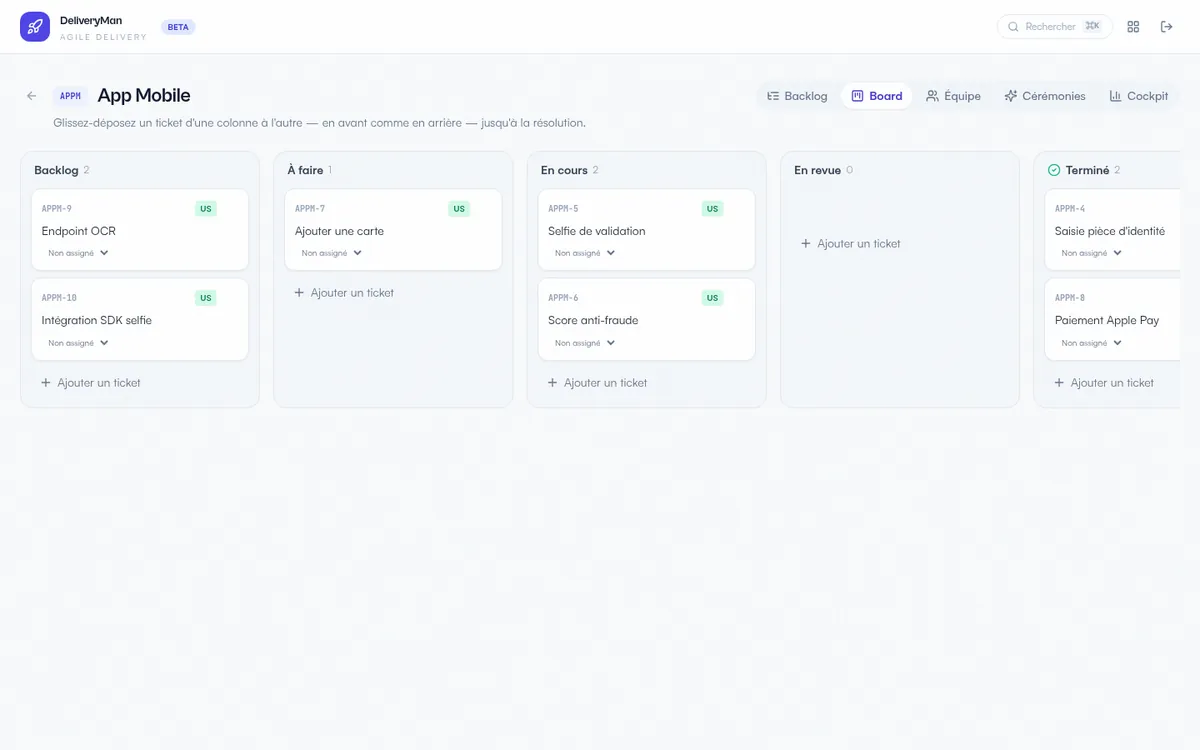The height and width of the screenshot is (750, 1200).
Task: Click the Terminé column header
Action: [1087, 170]
